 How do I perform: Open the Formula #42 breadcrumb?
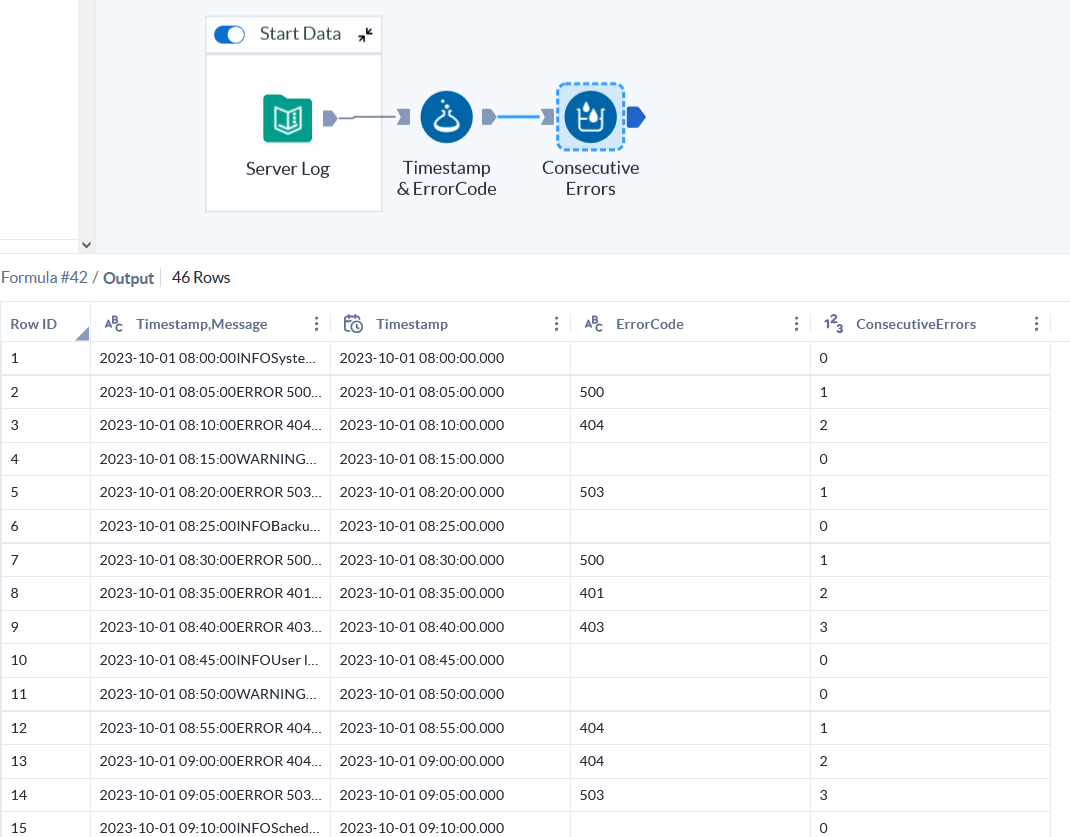point(44,278)
